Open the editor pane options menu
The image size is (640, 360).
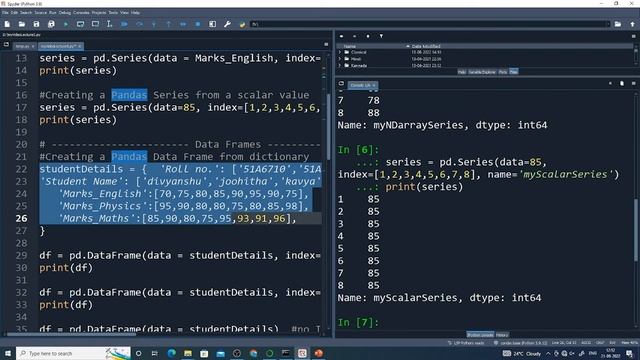[326, 44]
